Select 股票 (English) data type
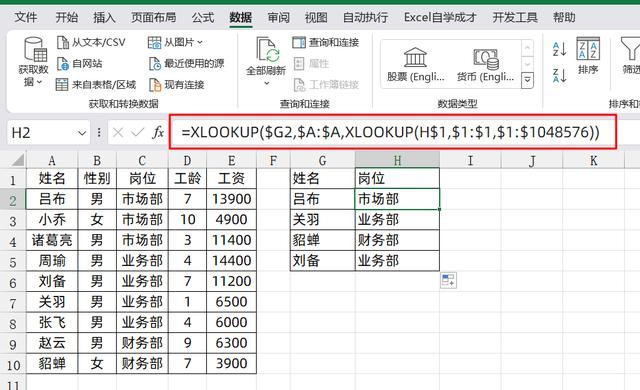The height and width of the screenshot is (390, 640). click(x=416, y=64)
